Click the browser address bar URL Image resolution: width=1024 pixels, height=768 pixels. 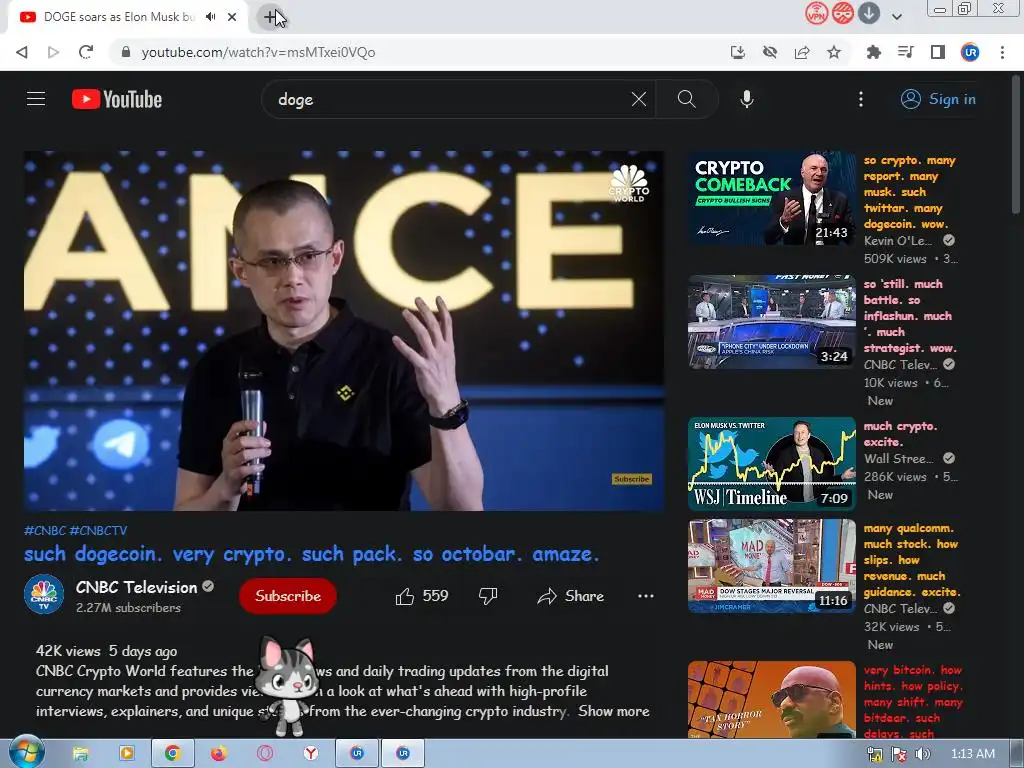point(258,52)
